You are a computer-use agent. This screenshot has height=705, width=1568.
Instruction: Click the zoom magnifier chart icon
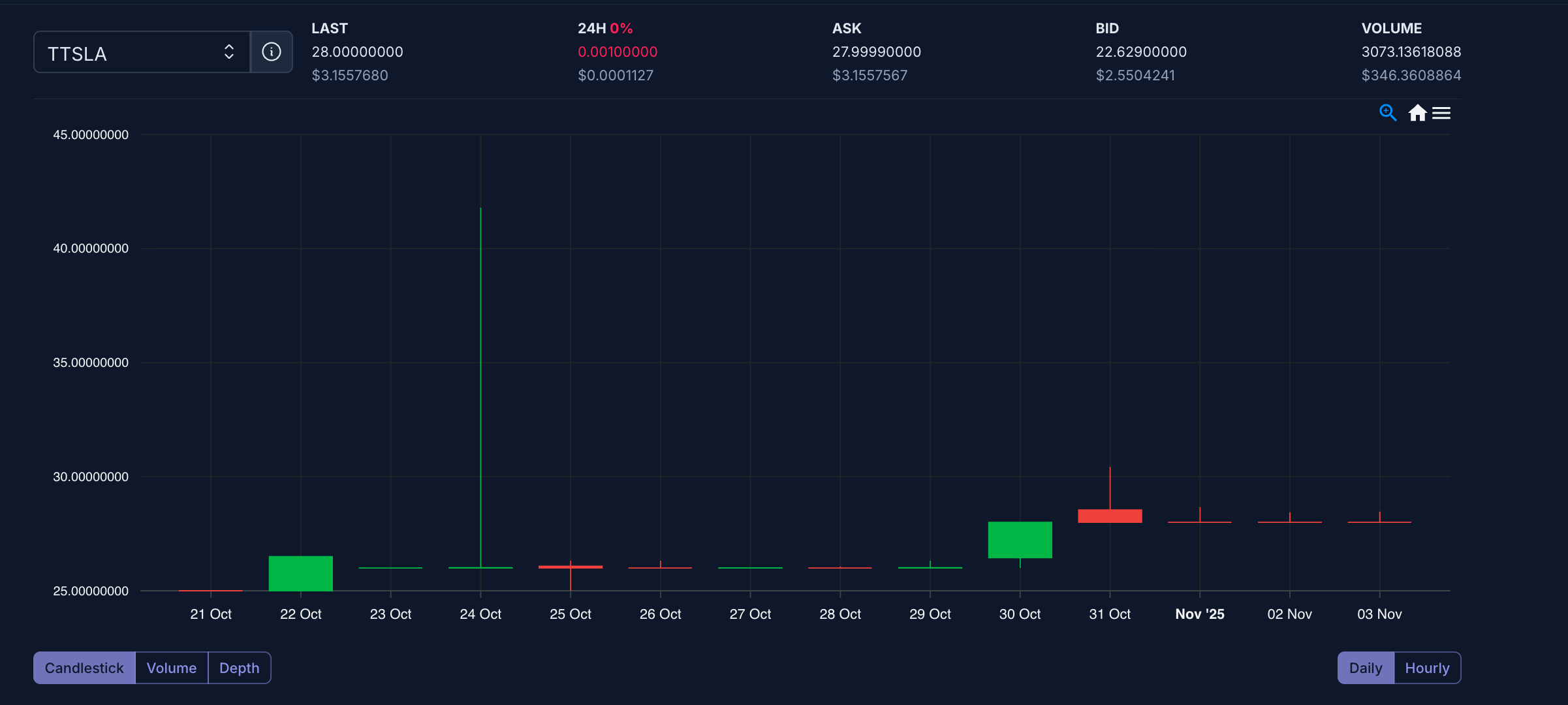tap(1387, 113)
